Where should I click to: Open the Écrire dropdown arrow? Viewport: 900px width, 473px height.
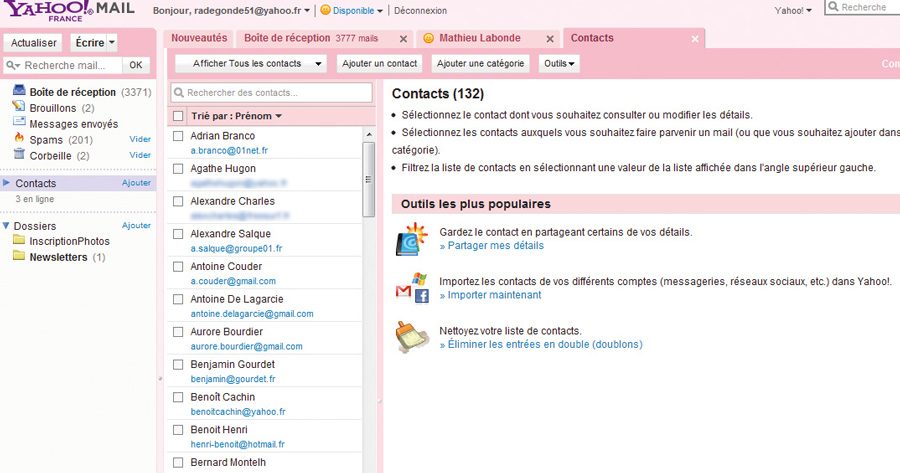pyautogui.click(x=111, y=43)
